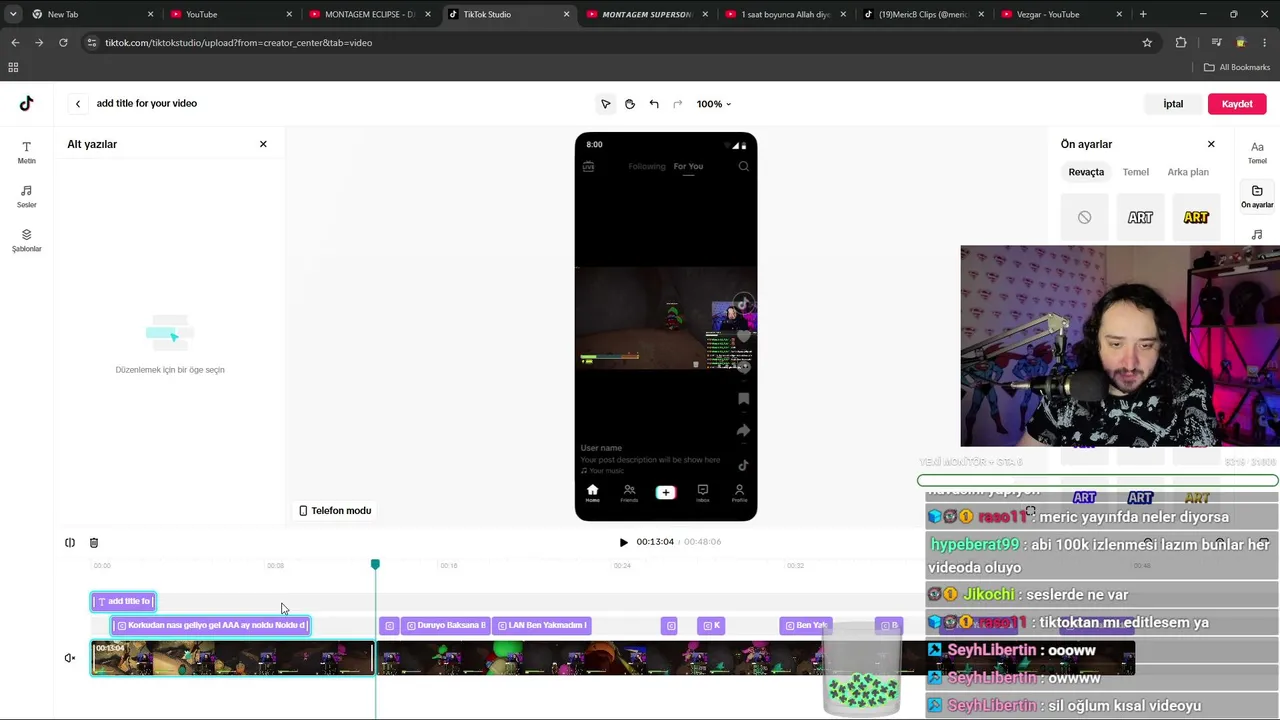Select the 'K' caption clip
1280x720 pixels.
point(711,626)
